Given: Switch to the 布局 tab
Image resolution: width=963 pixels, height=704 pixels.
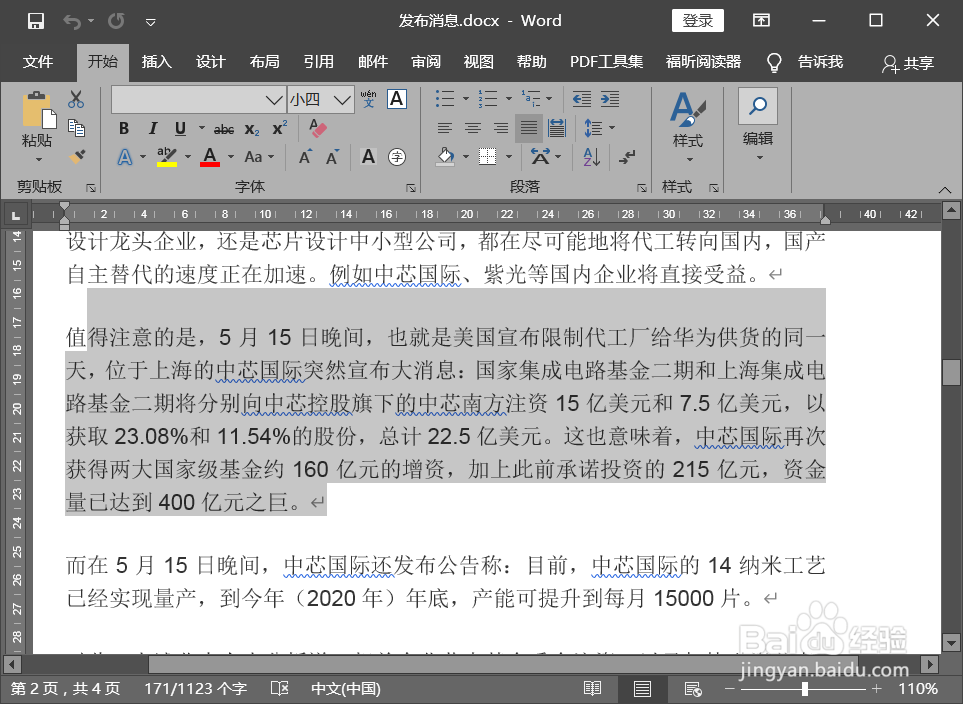Looking at the screenshot, I should [x=265, y=62].
